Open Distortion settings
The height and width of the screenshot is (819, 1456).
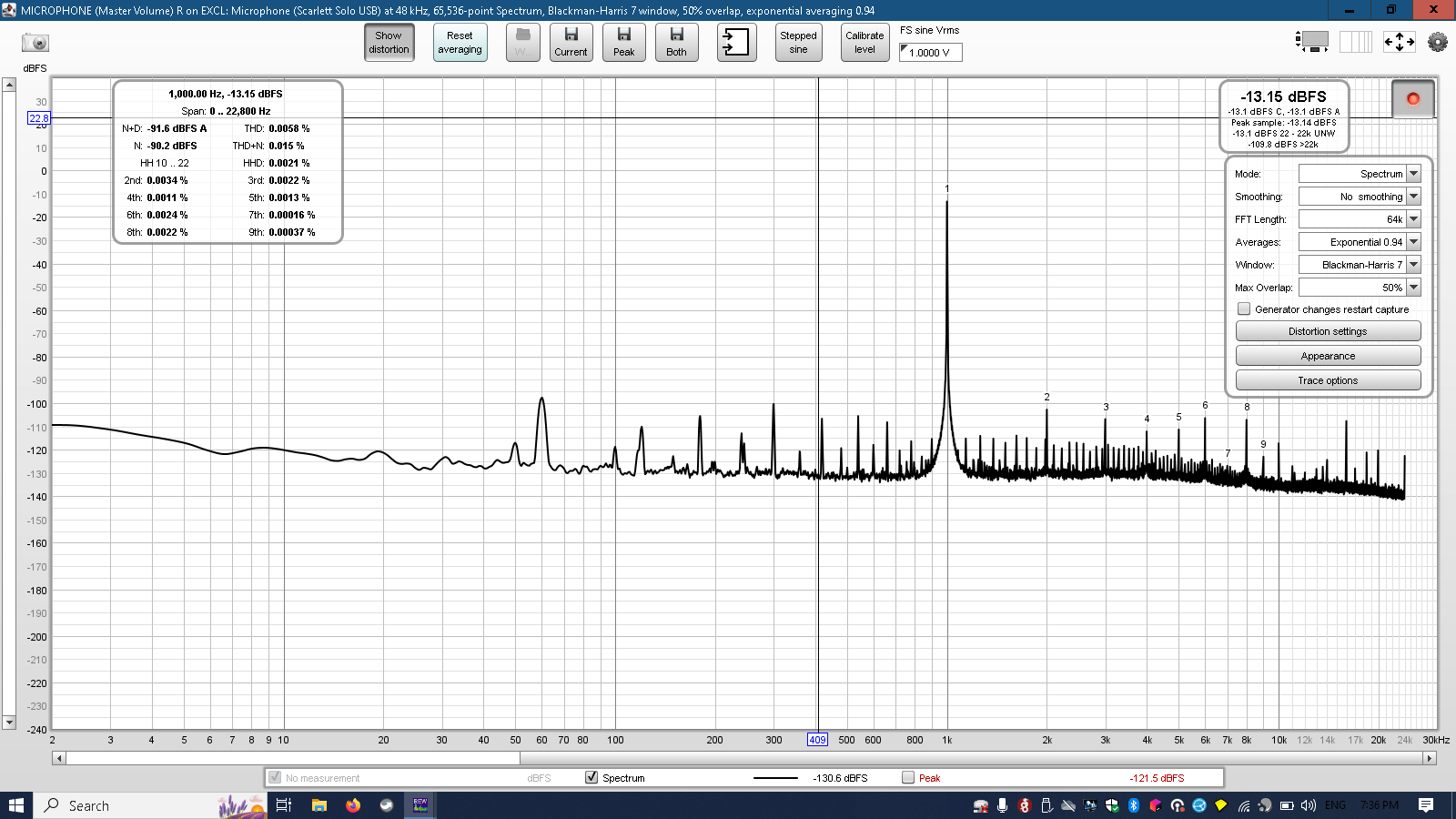[x=1328, y=331]
